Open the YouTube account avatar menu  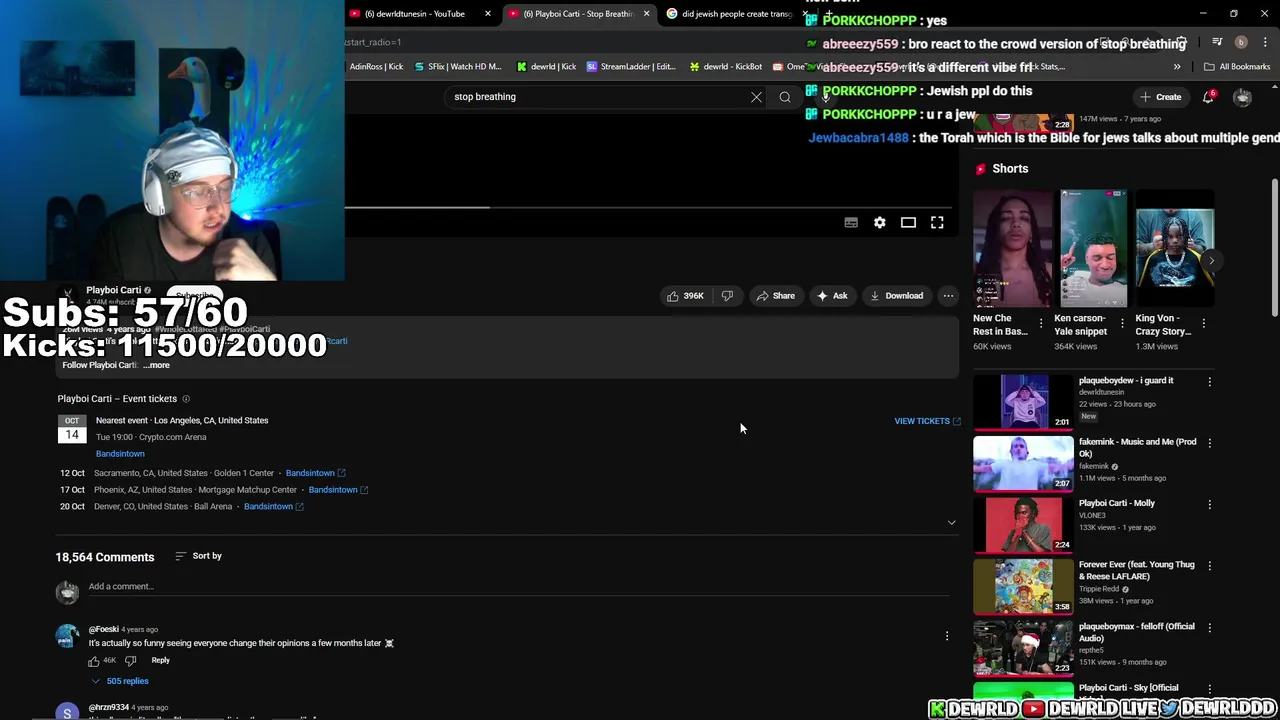(x=1242, y=97)
